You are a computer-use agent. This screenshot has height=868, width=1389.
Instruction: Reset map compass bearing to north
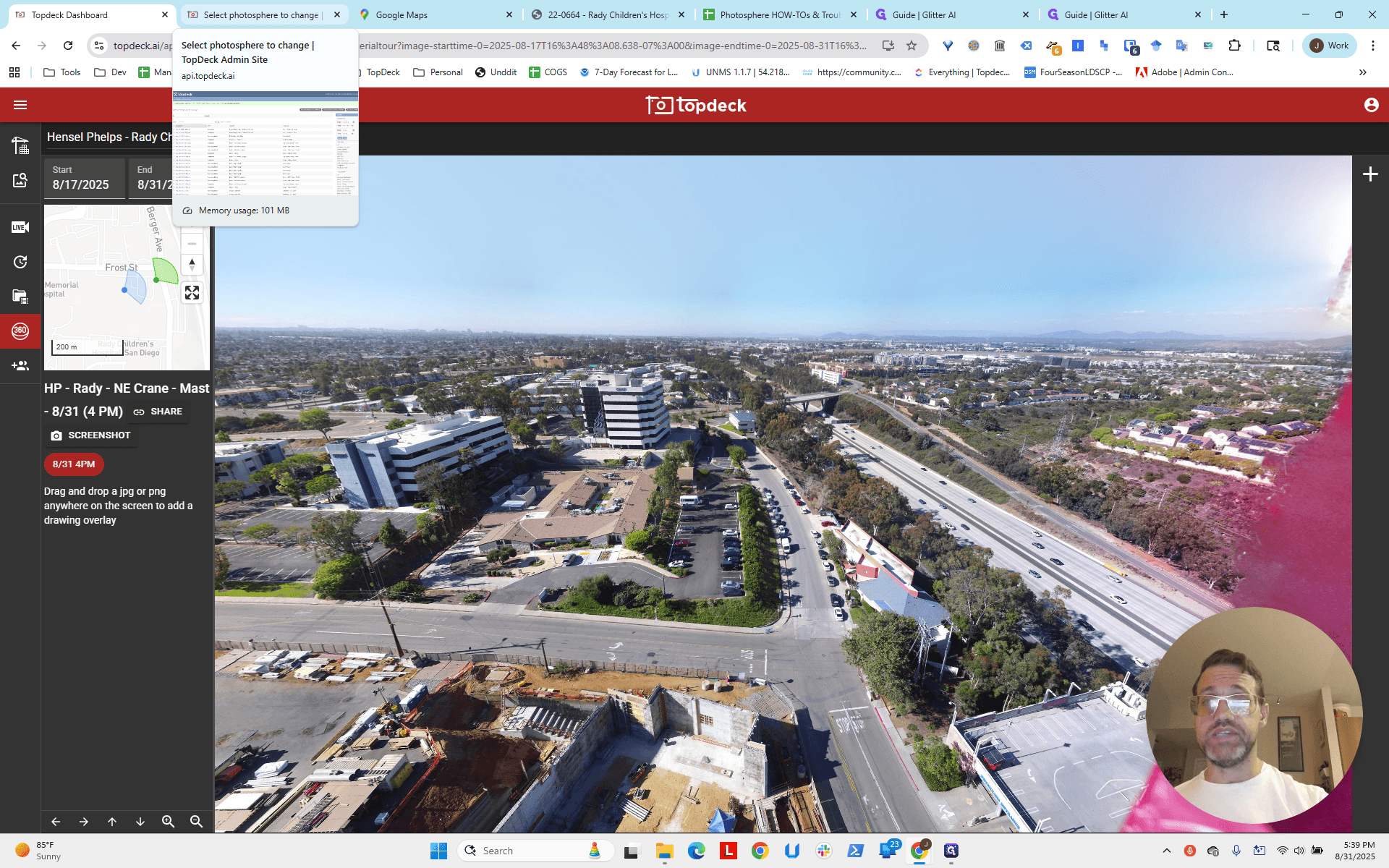tap(192, 264)
